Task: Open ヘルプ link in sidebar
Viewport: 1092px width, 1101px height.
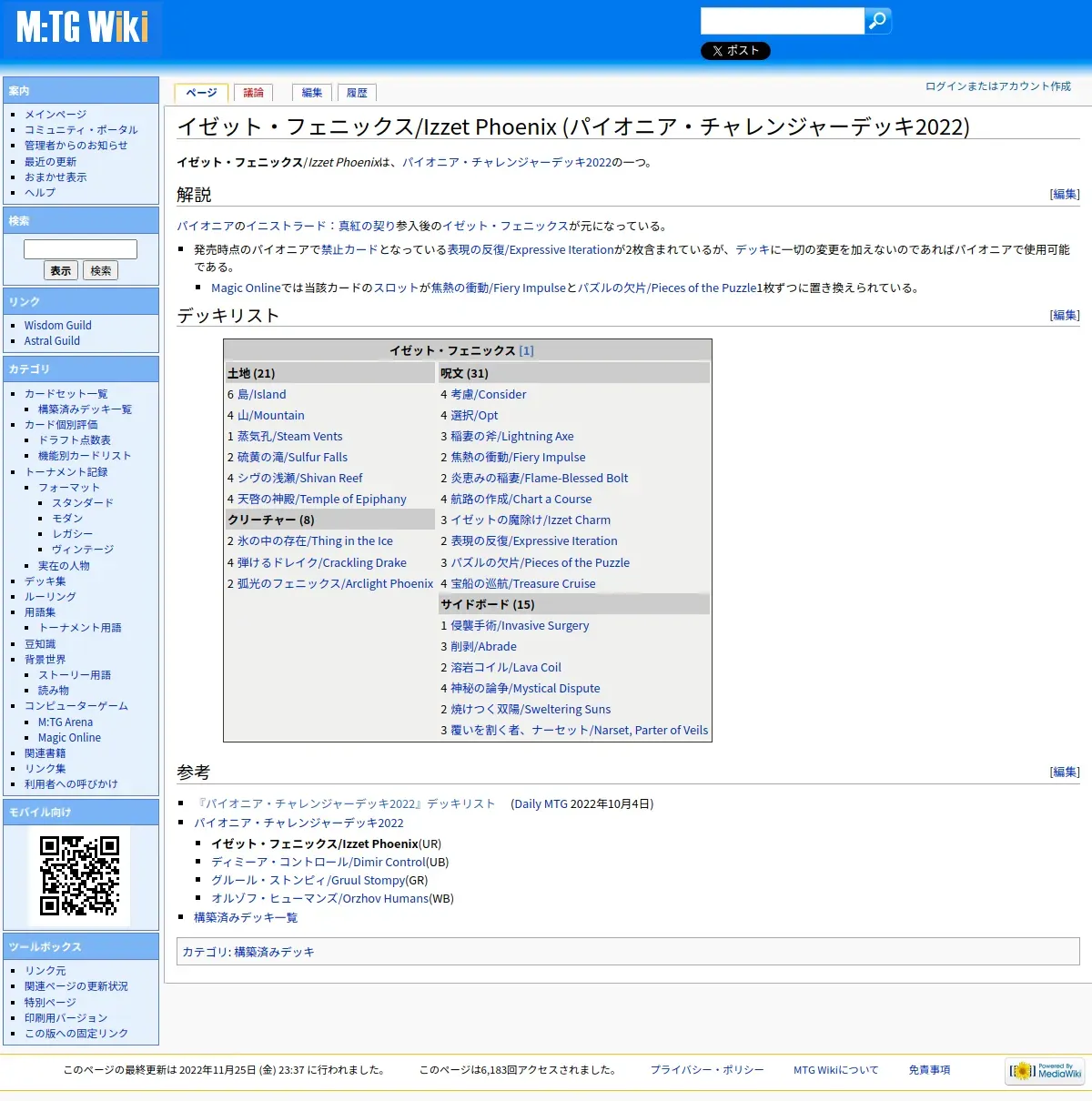Action: point(40,193)
